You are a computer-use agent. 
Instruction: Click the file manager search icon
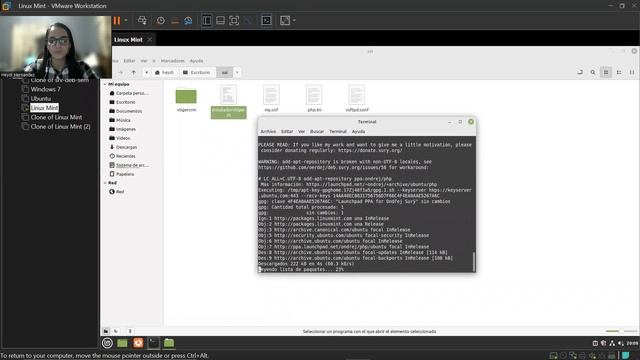click(x=593, y=72)
